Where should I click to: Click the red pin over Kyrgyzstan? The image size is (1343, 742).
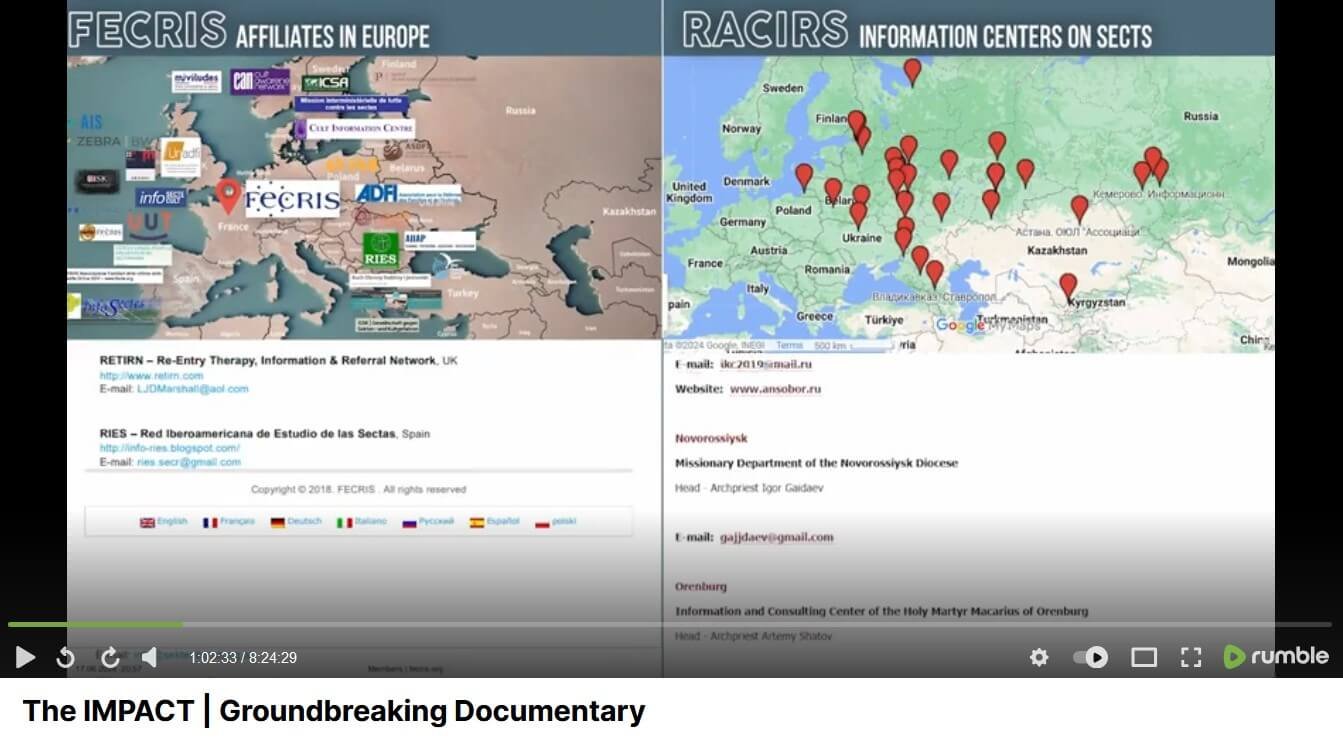(1068, 285)
